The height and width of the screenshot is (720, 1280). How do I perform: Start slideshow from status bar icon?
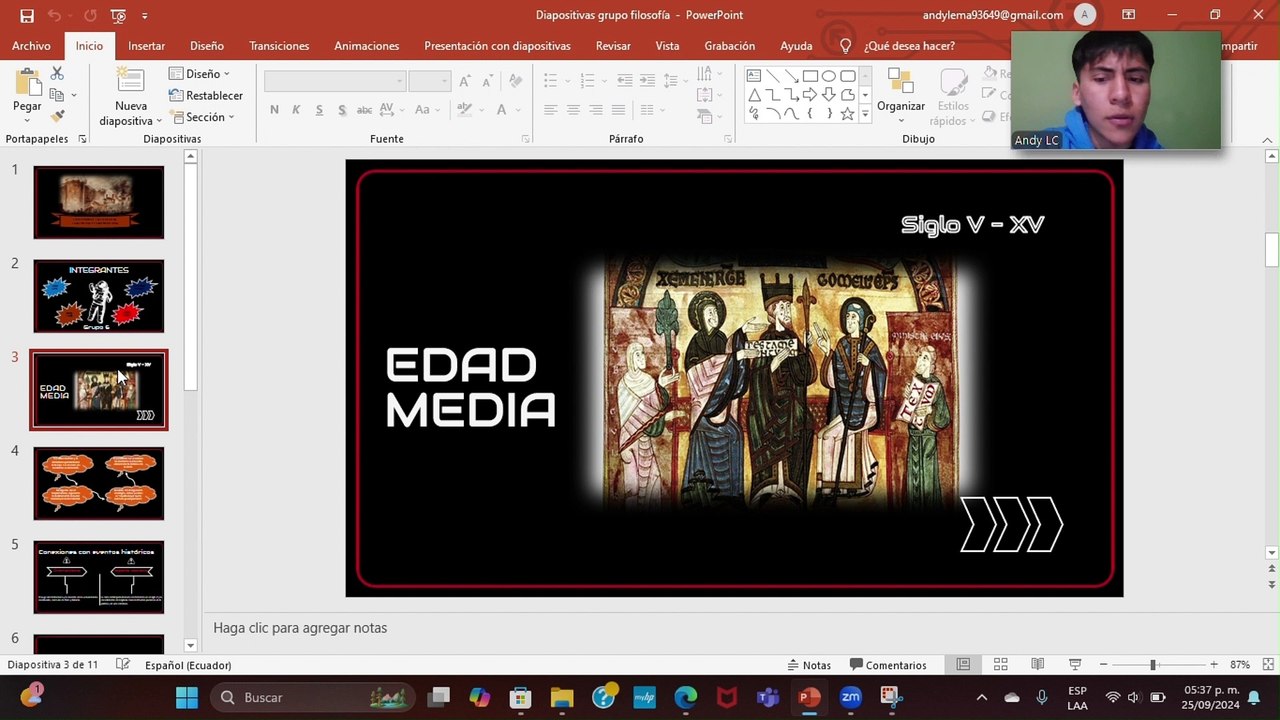pos(1075,665)
